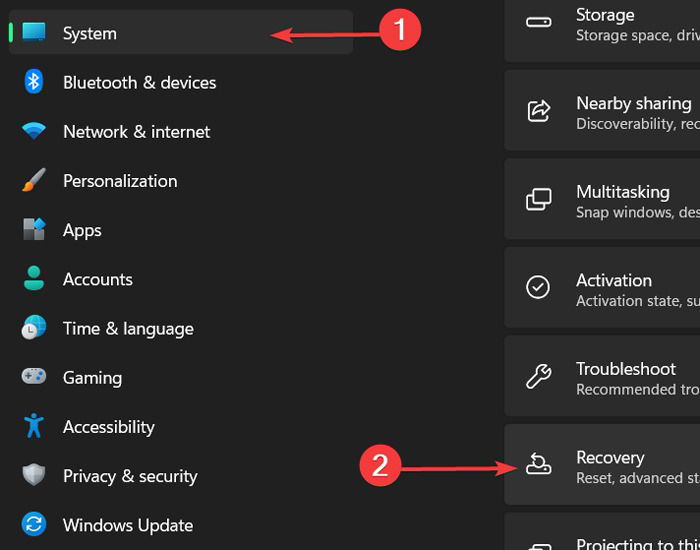Click the Wi-Fi Network icon
This screenshot has height=550, width=700.
coord(33,131)
